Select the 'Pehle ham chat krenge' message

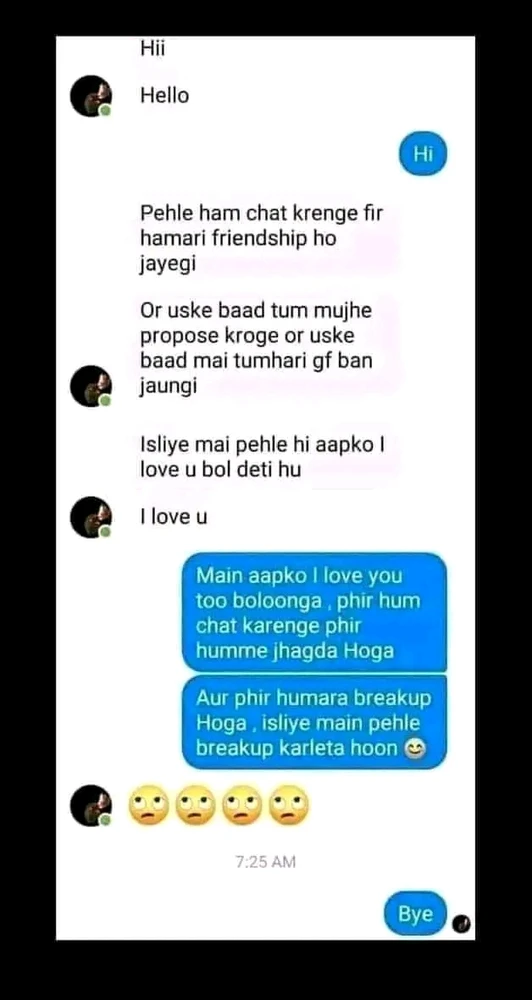(x=262, y=239)
